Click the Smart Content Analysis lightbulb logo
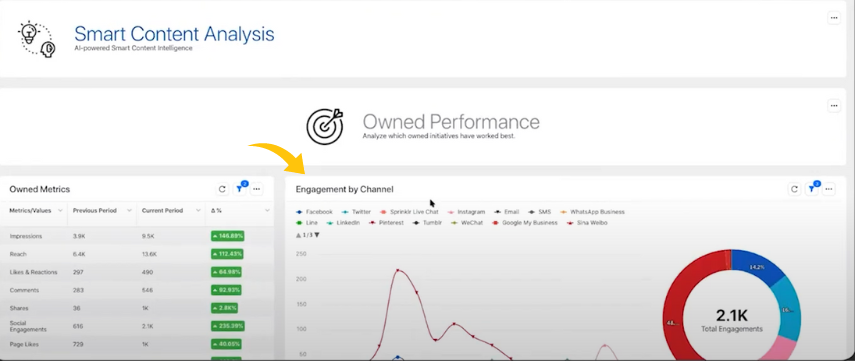The image size is (855, 361). coord(37,39)
